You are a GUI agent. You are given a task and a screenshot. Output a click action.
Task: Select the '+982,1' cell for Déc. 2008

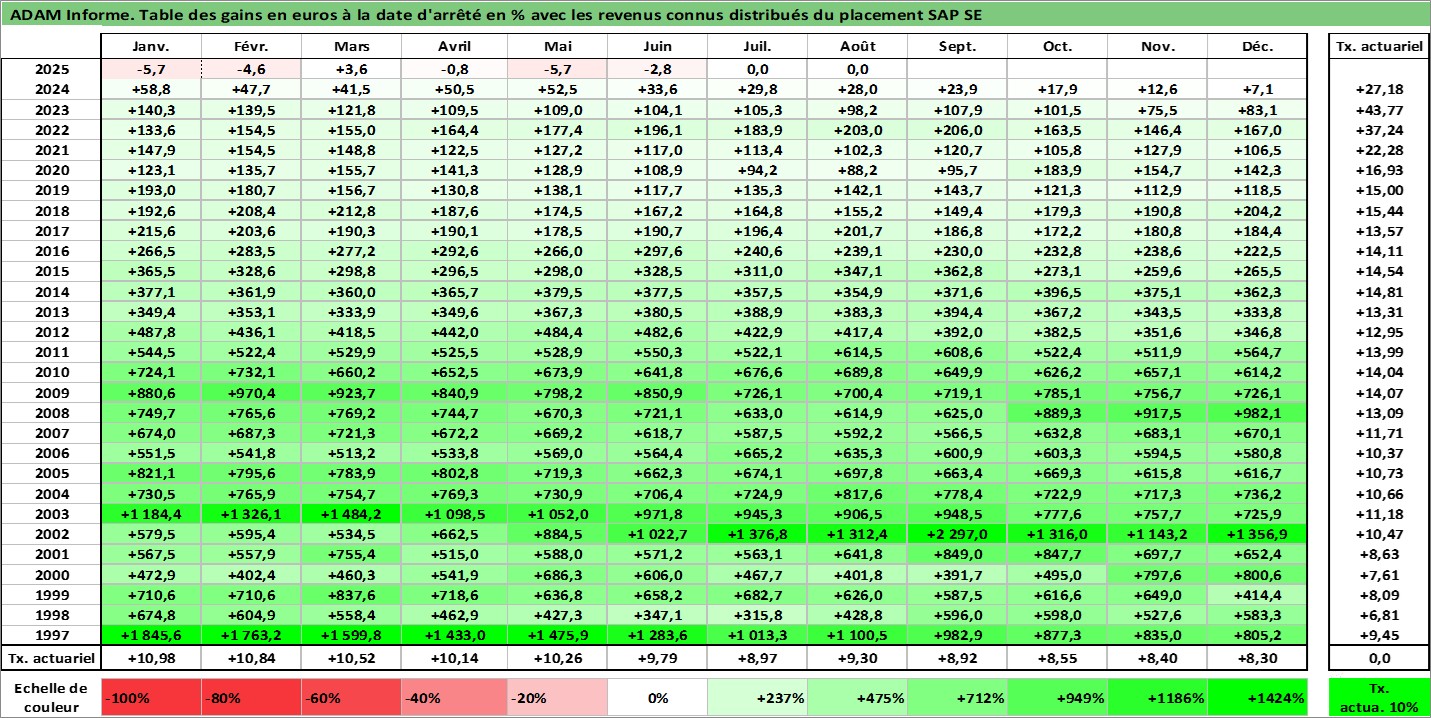point(1257,413)
